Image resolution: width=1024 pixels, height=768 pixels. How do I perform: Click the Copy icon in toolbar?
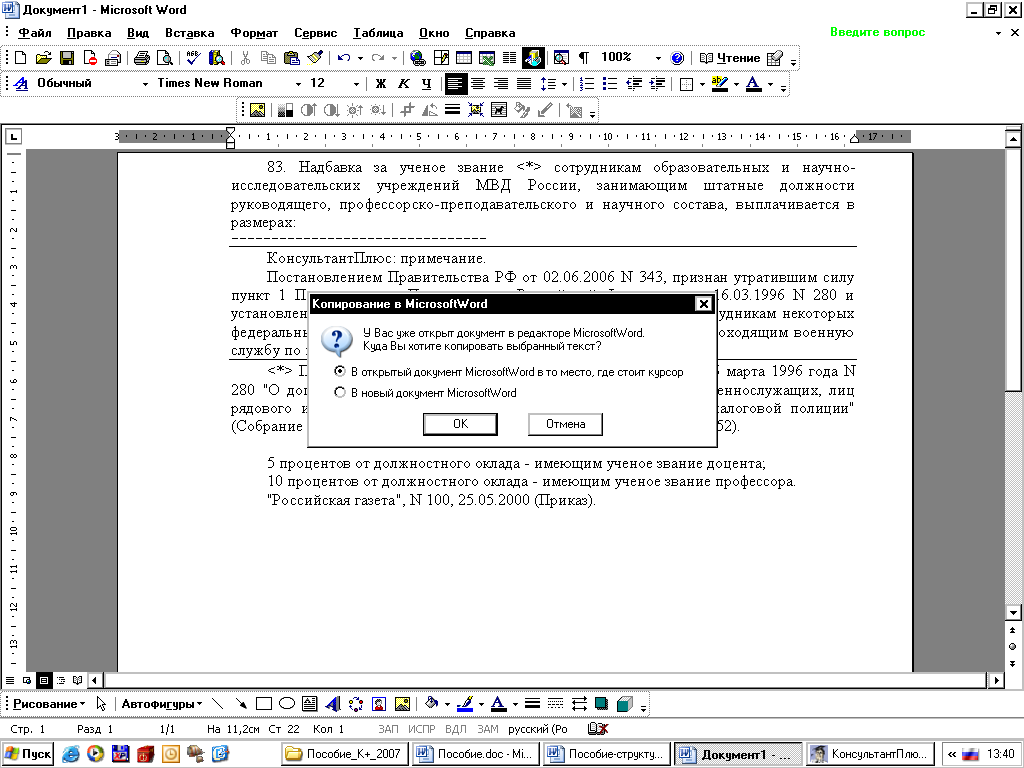point(268,58)
